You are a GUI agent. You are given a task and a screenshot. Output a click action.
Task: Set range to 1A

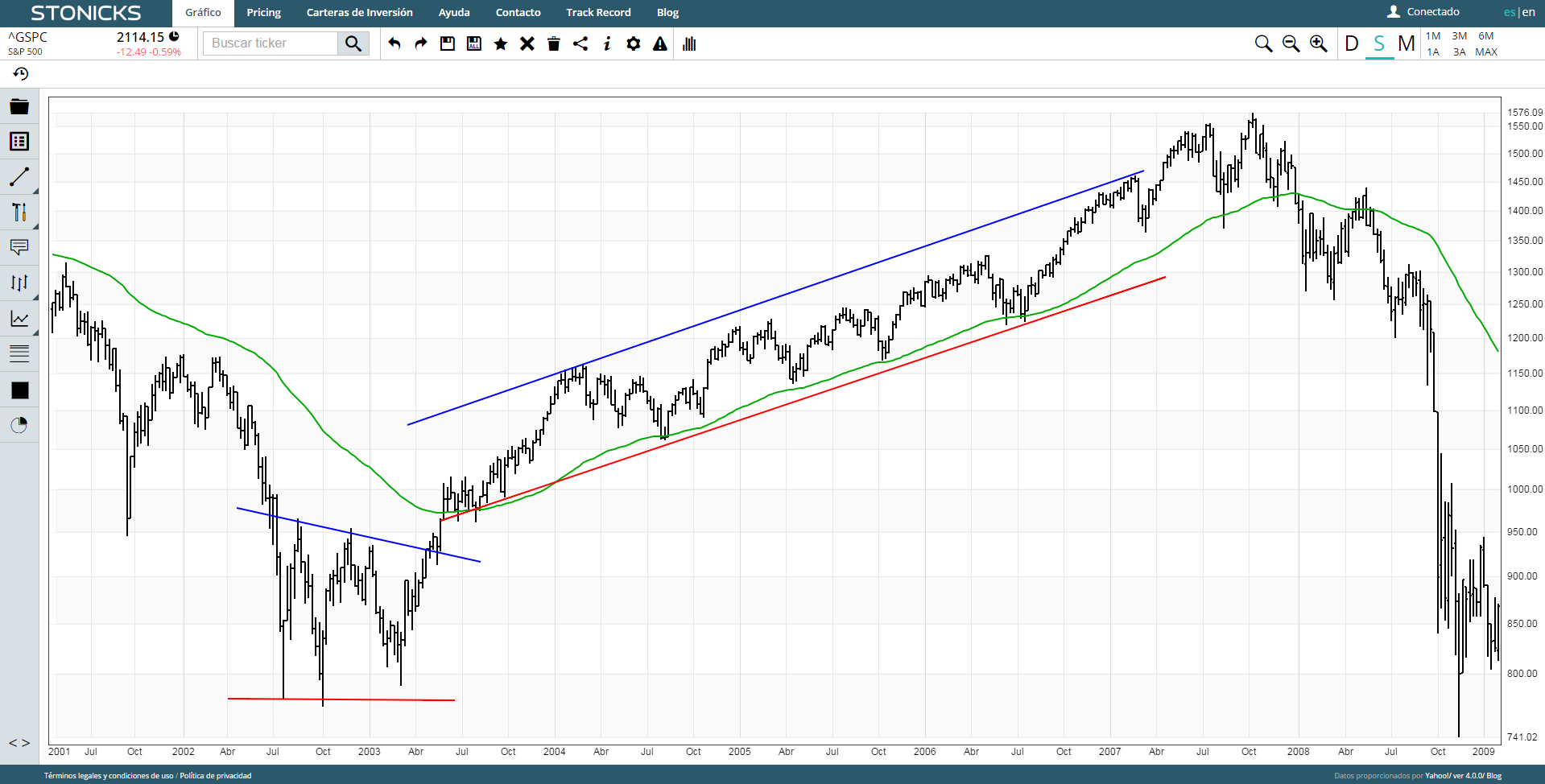click(x=1433, y=52)
